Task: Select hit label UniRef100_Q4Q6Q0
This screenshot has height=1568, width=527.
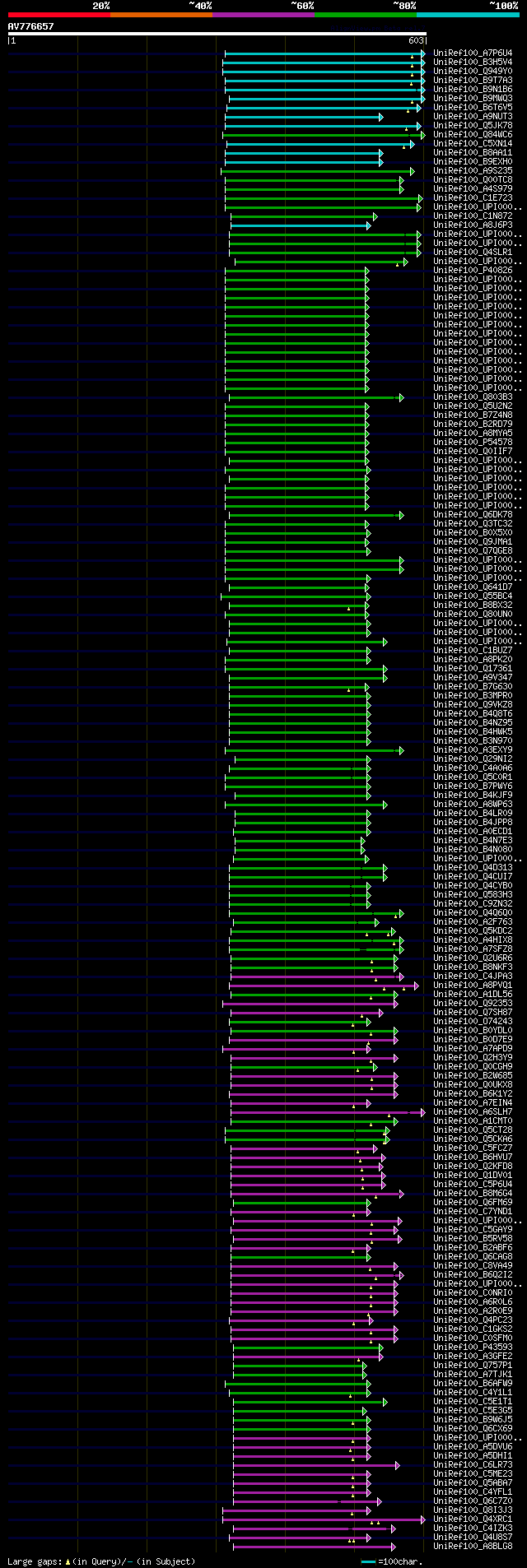Action: coord(473,912)
